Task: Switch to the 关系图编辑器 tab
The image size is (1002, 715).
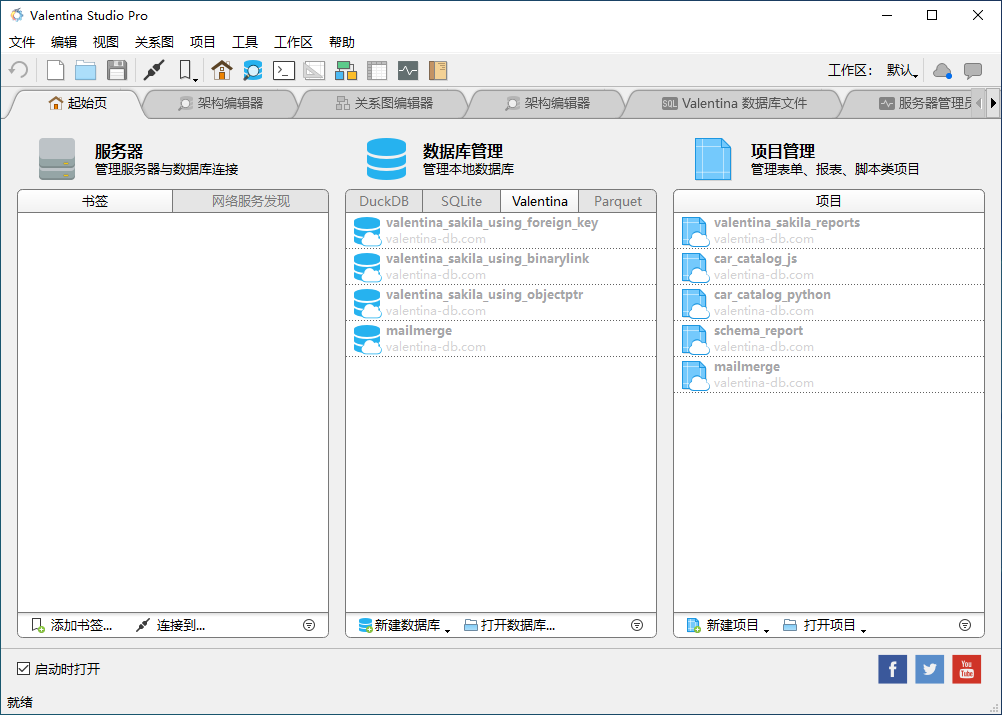Action: click(384, 104)
